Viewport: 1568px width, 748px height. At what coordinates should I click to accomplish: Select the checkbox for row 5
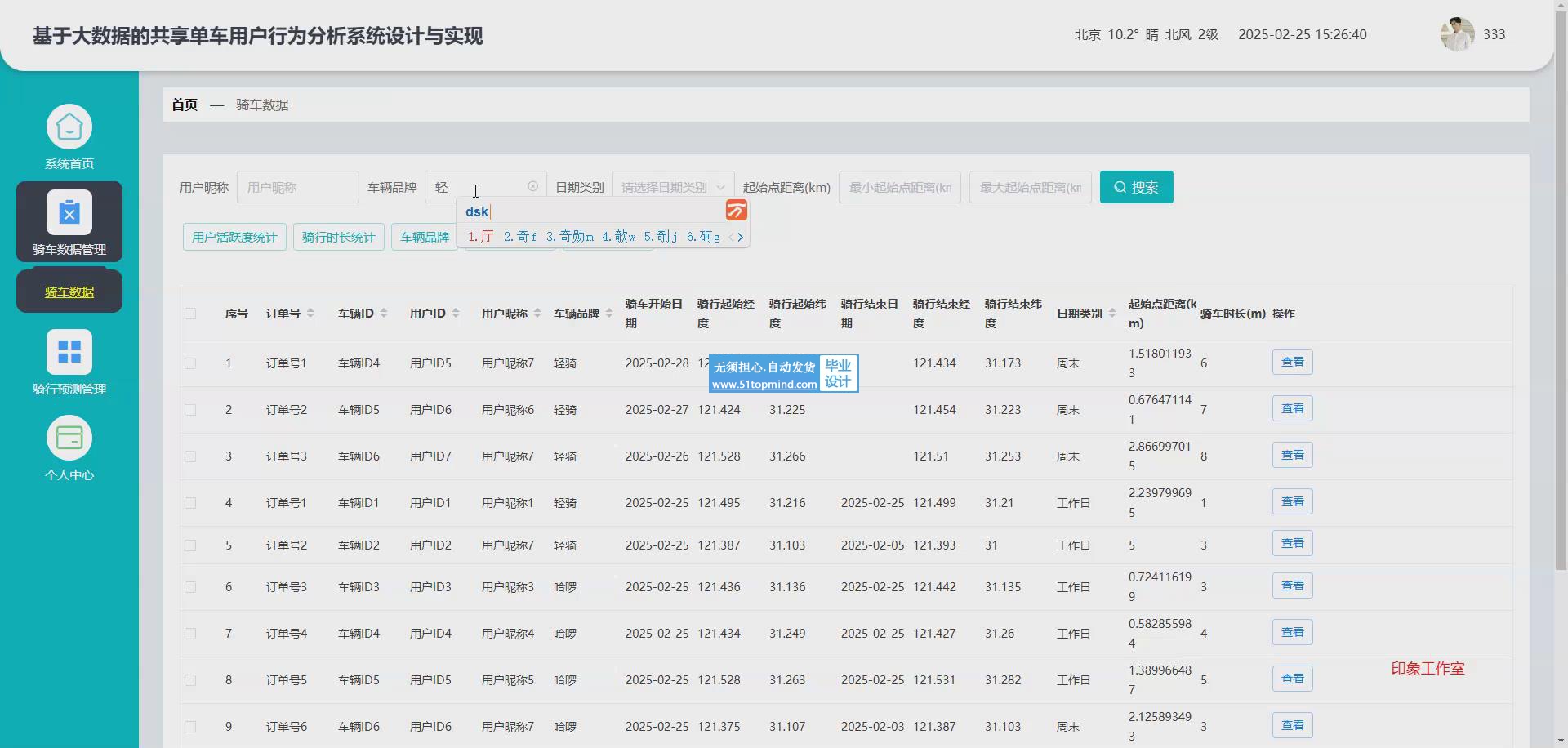tap(190, 545)
